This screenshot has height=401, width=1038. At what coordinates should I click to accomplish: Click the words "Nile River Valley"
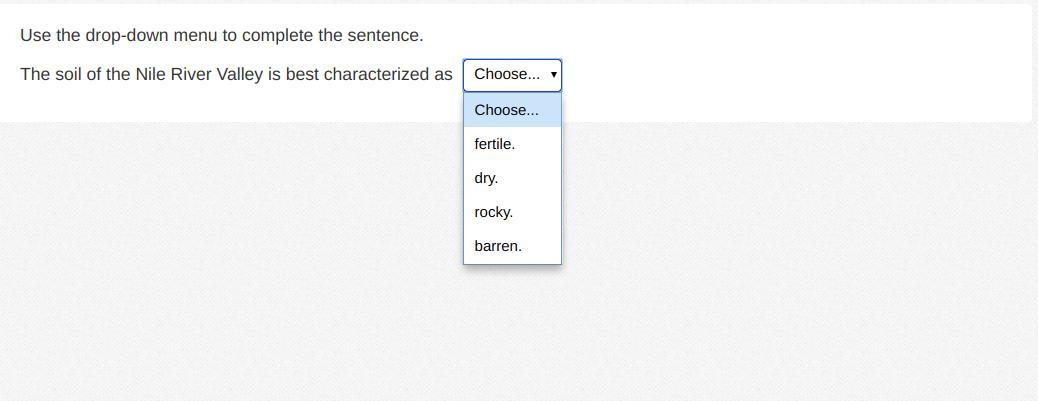point(199,74)
